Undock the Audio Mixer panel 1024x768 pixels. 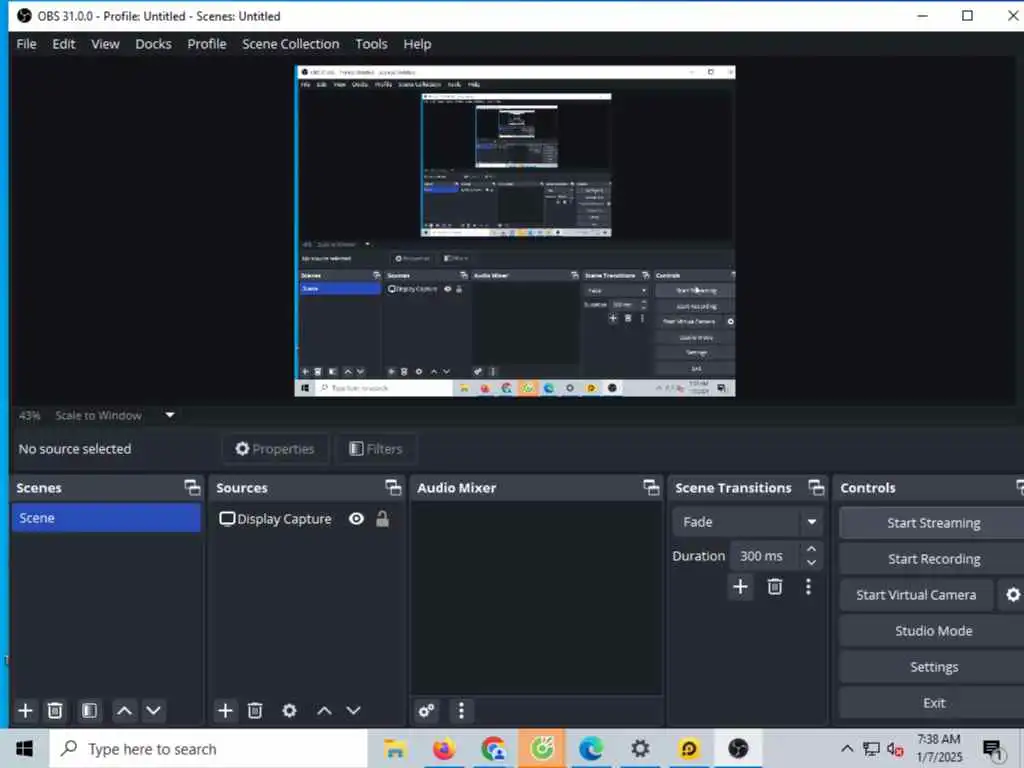point(651,487)
